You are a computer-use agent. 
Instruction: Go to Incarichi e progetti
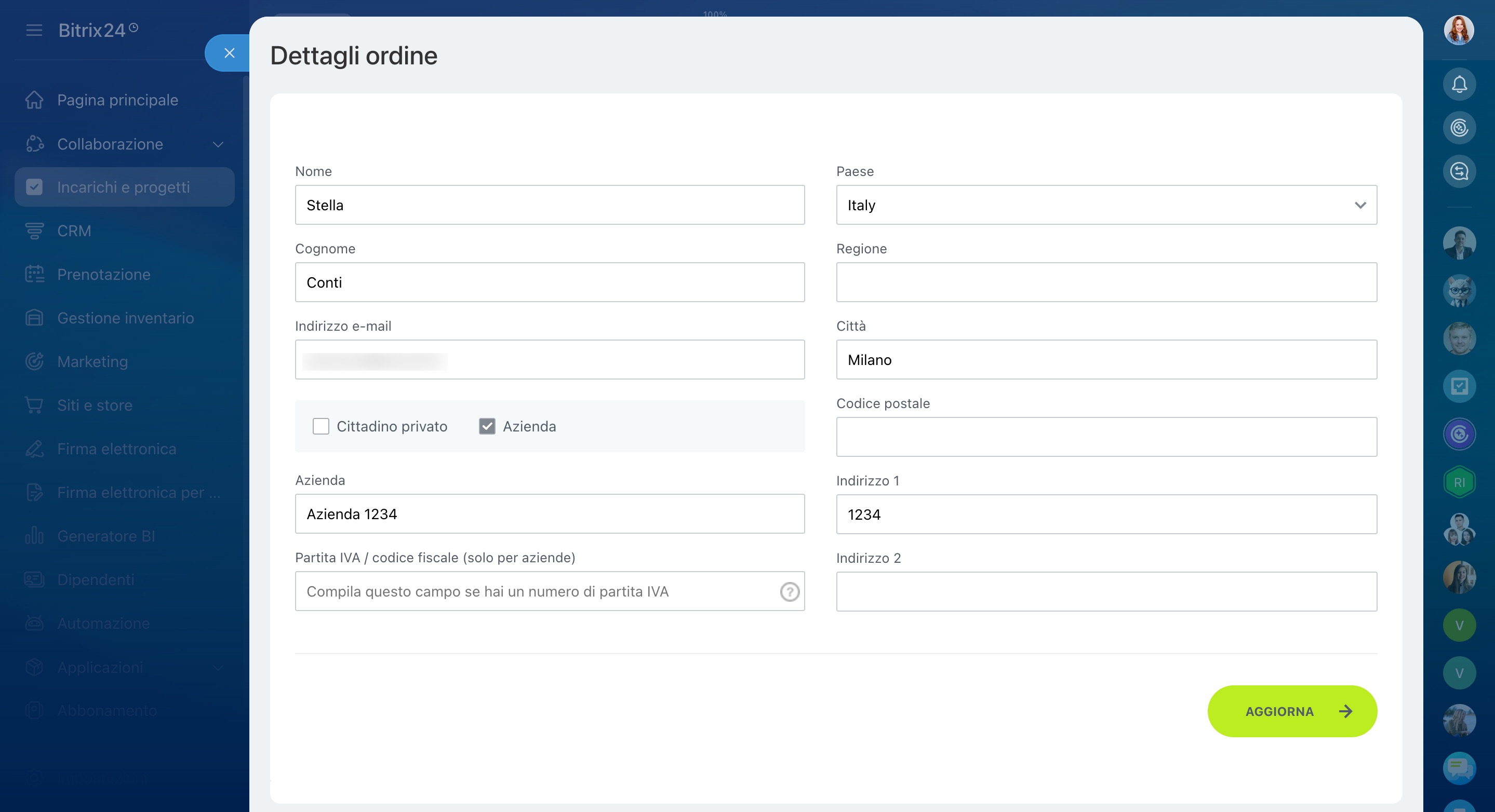pyautogui.click(x=124, y=187)
